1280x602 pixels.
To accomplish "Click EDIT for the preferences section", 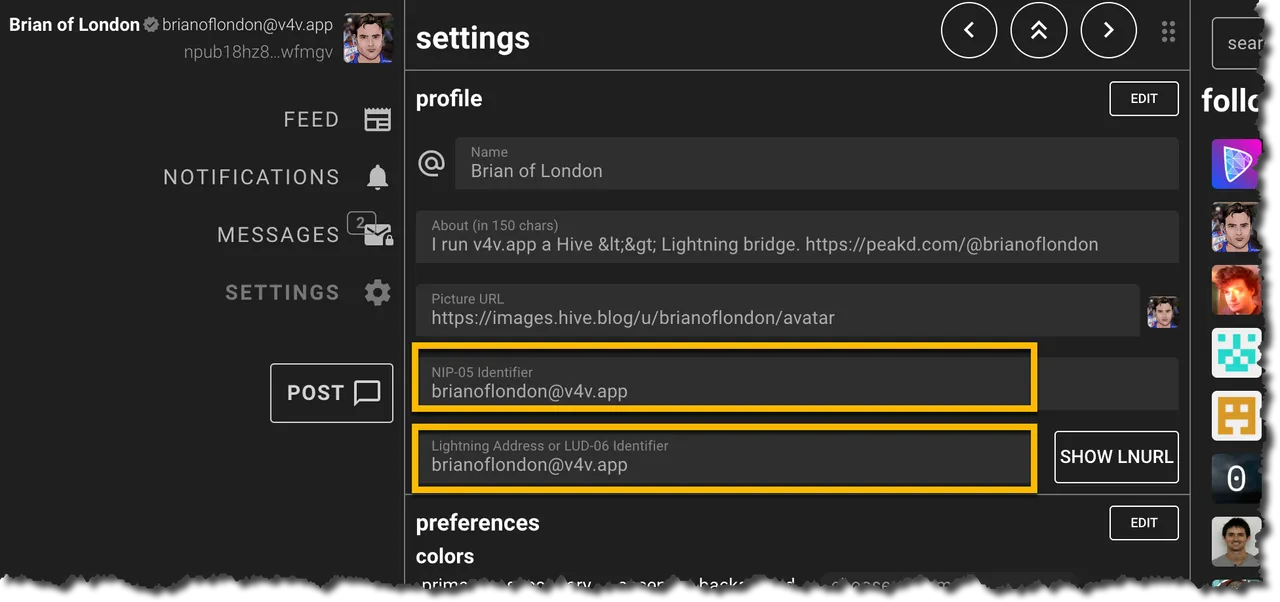I will (1144, 523).
